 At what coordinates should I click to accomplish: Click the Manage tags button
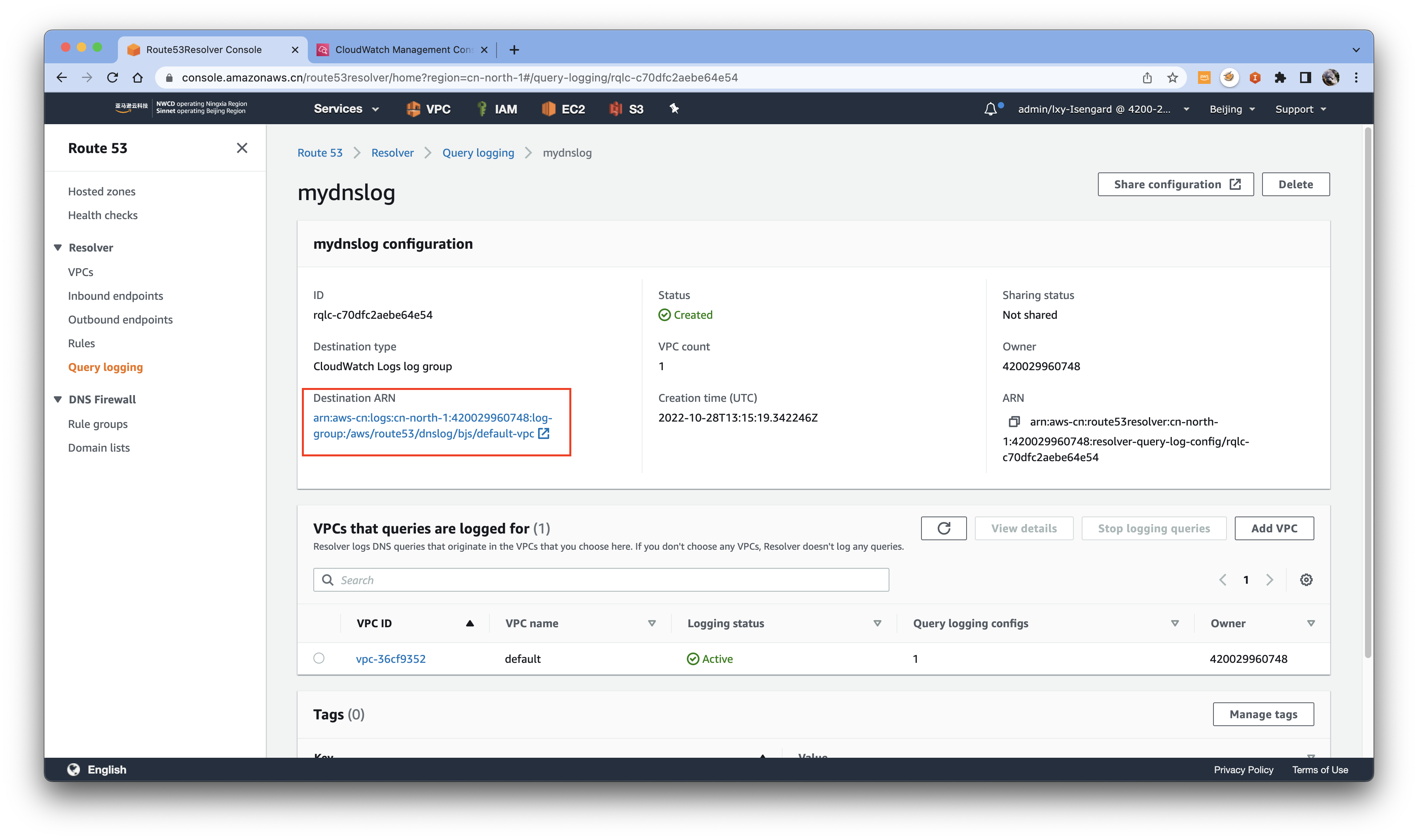point(1263,714)
